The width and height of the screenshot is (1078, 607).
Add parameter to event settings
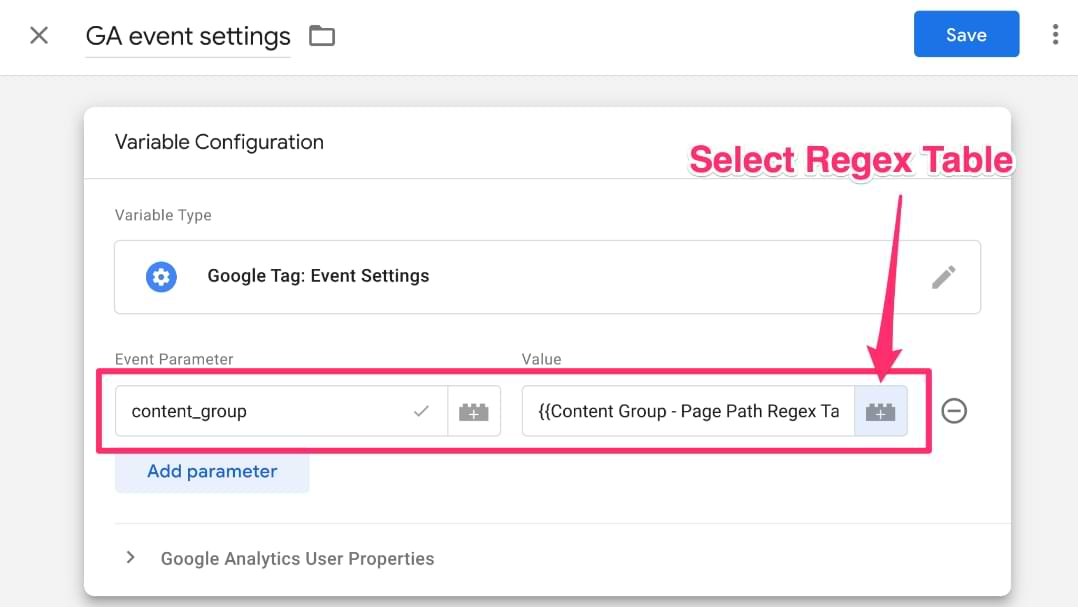point(212,472)
